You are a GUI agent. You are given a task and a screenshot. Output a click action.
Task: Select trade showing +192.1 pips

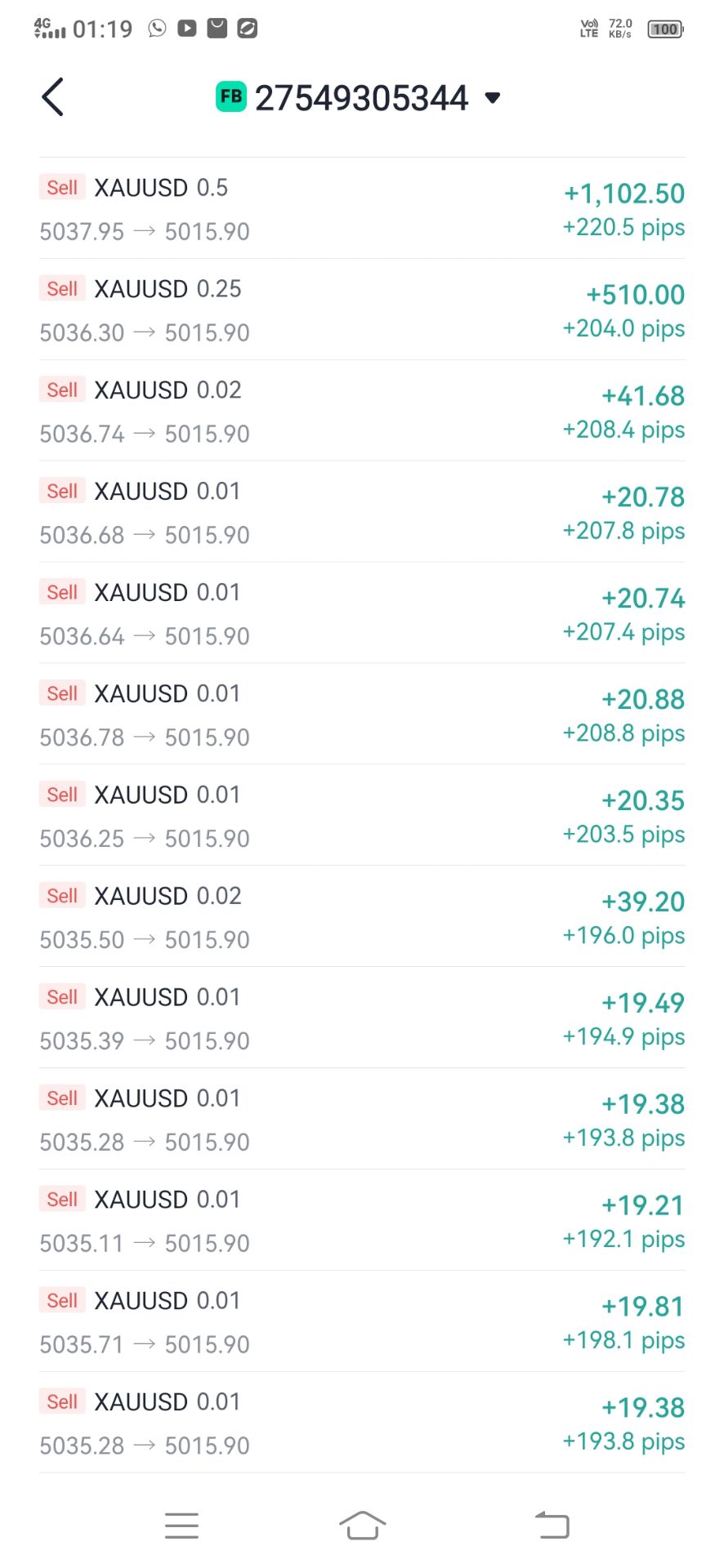click(x=361, y=1222)
